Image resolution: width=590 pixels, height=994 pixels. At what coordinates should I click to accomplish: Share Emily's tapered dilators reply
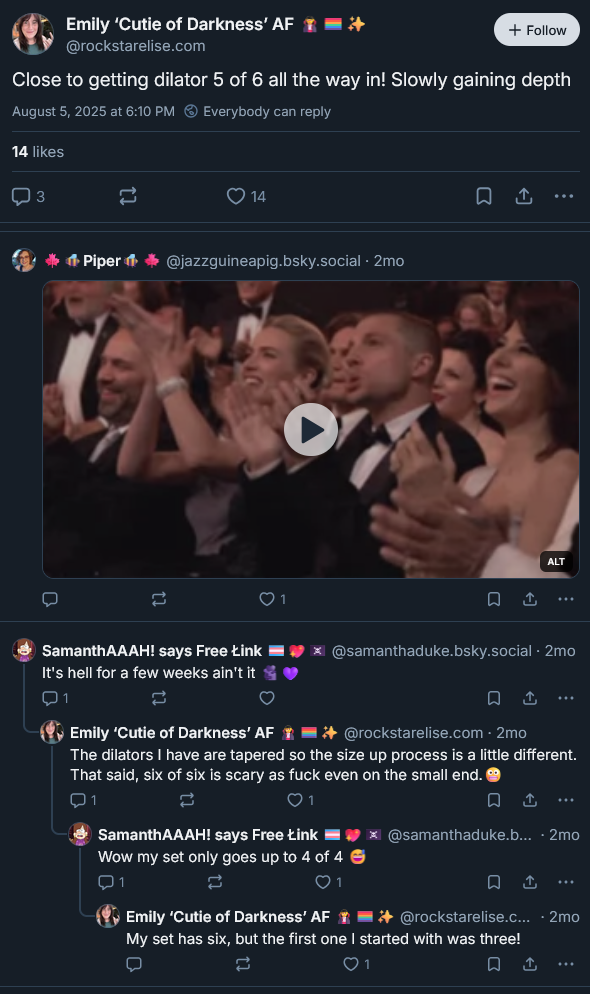(530, 800)
